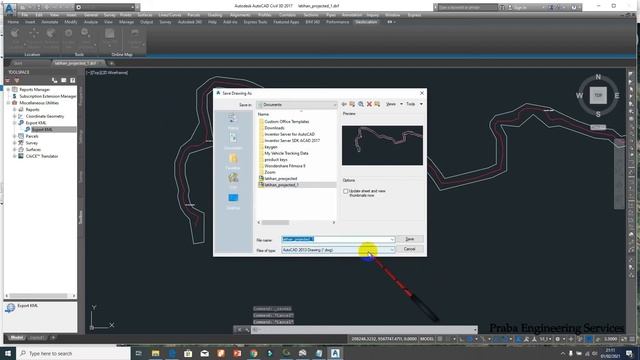
Task: Expand the Coordinate Geometry tree node
Action: click(x=15, y=116)
